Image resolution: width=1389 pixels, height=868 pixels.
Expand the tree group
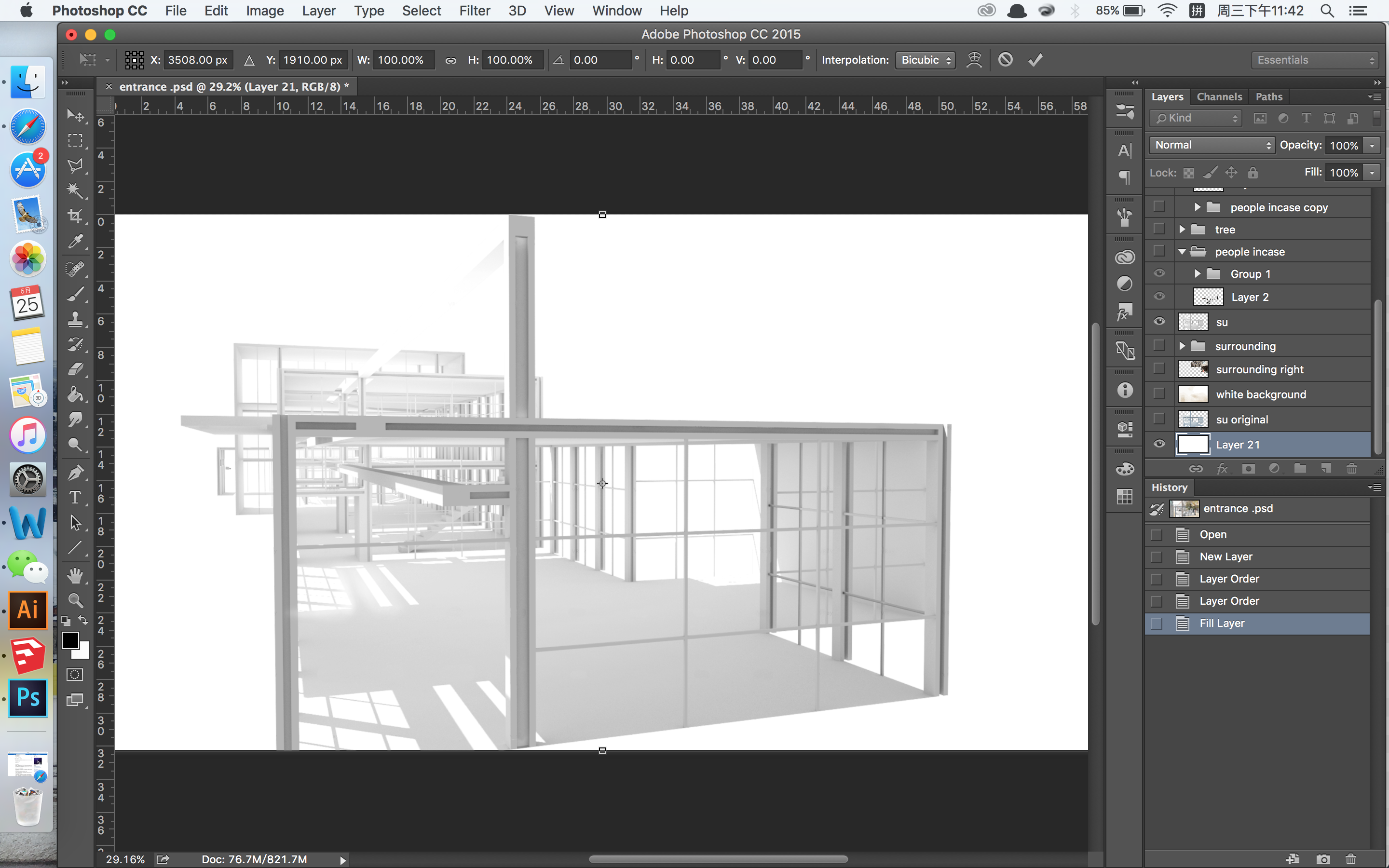[1182, 229]
